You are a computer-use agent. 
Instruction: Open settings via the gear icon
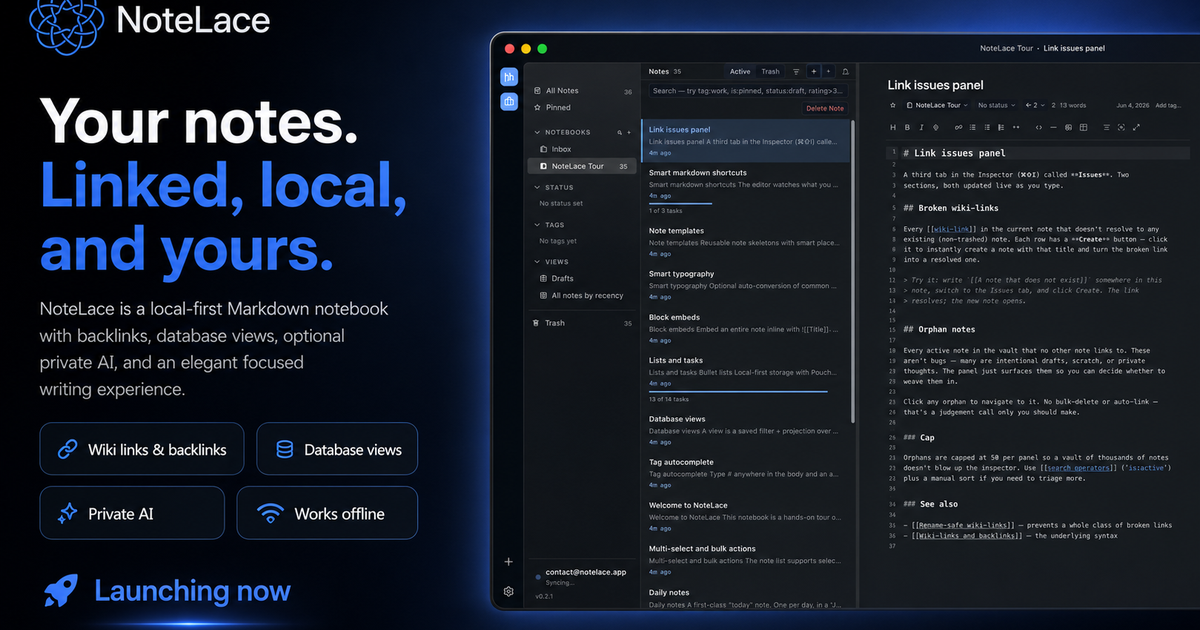coord(509,591)
